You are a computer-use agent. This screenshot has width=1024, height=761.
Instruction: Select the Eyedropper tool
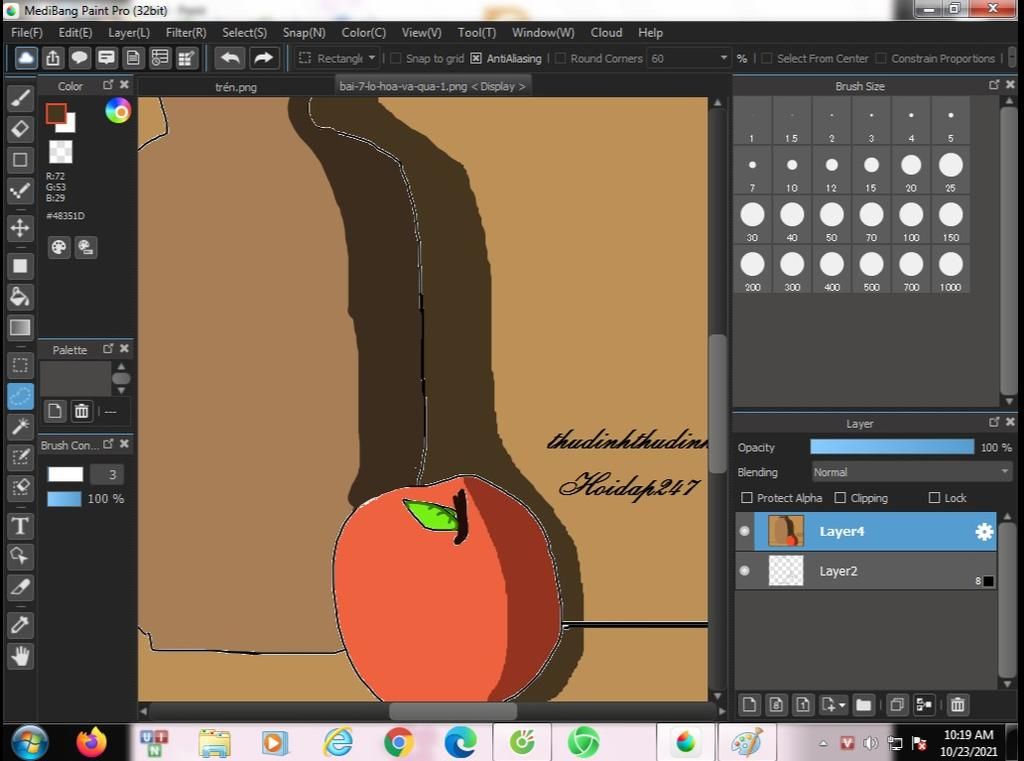[20, 625]
